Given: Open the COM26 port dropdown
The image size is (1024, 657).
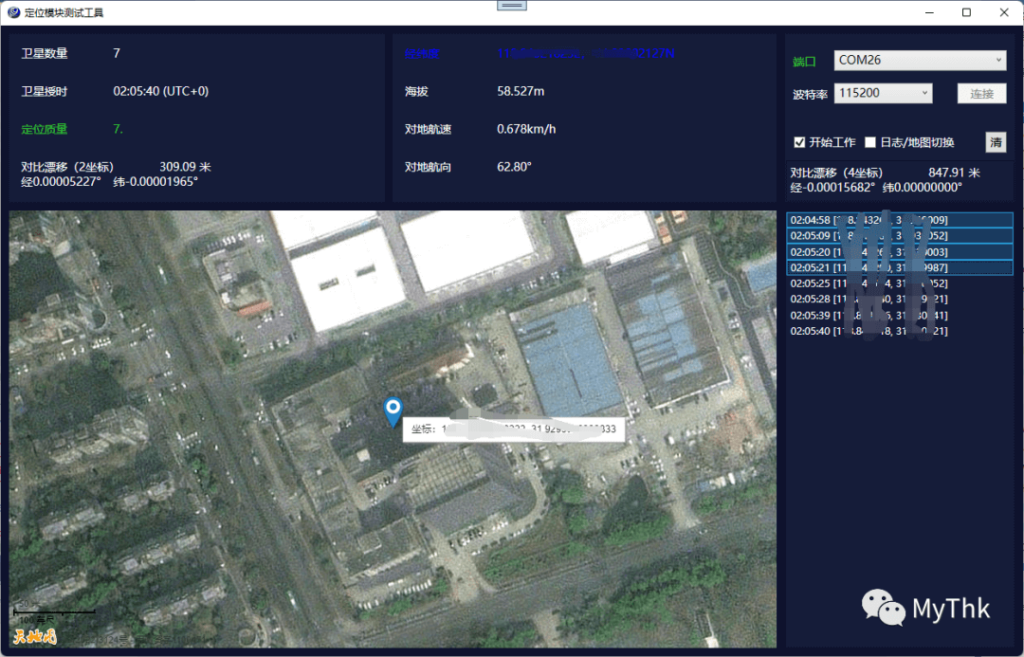Looking at the screenshot, I should coord(920,60).
